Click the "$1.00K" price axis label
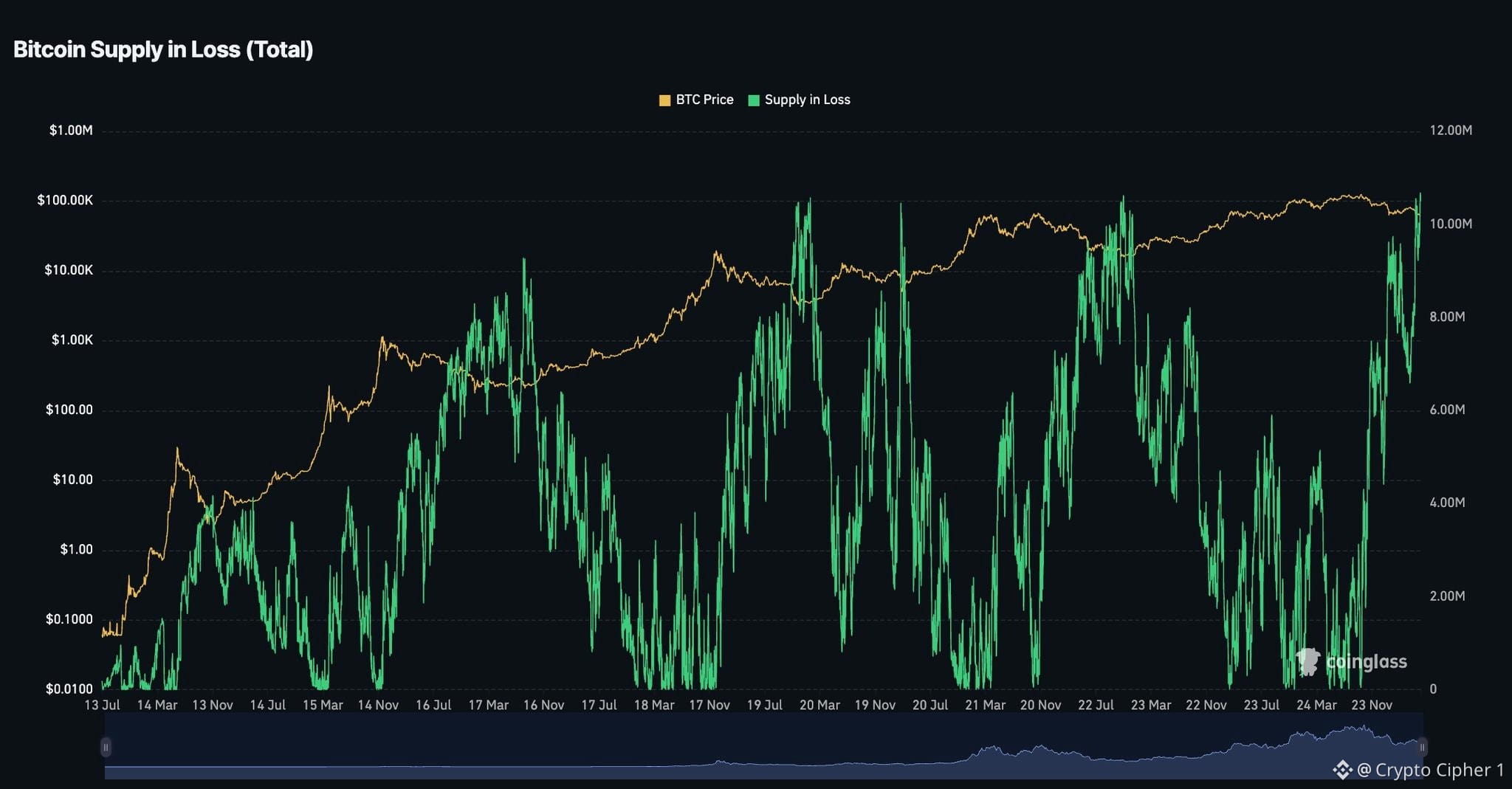The image size is (1512, 789). (x=72, y=340)
